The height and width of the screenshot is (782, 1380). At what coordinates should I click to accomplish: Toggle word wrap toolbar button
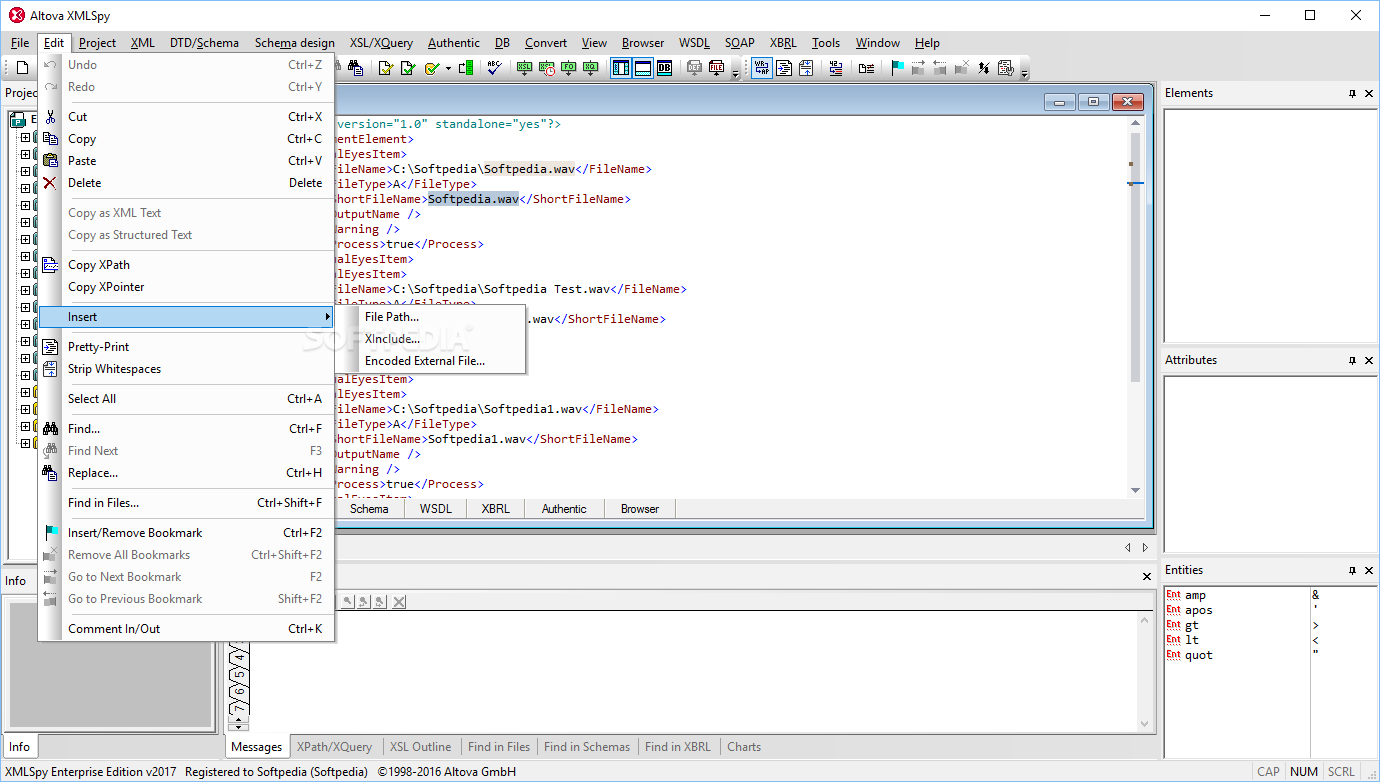tap(761, 68)
